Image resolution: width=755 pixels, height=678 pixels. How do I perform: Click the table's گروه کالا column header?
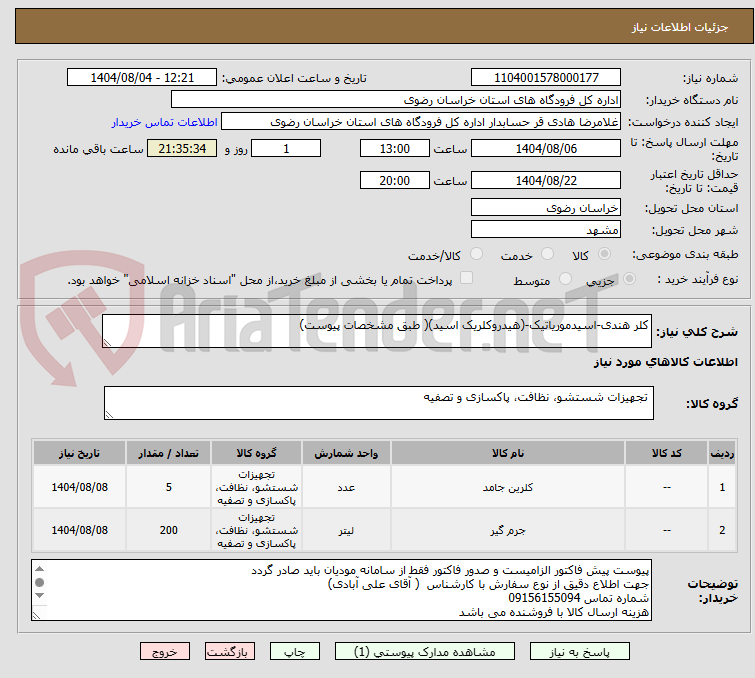(x=256, y=453)
